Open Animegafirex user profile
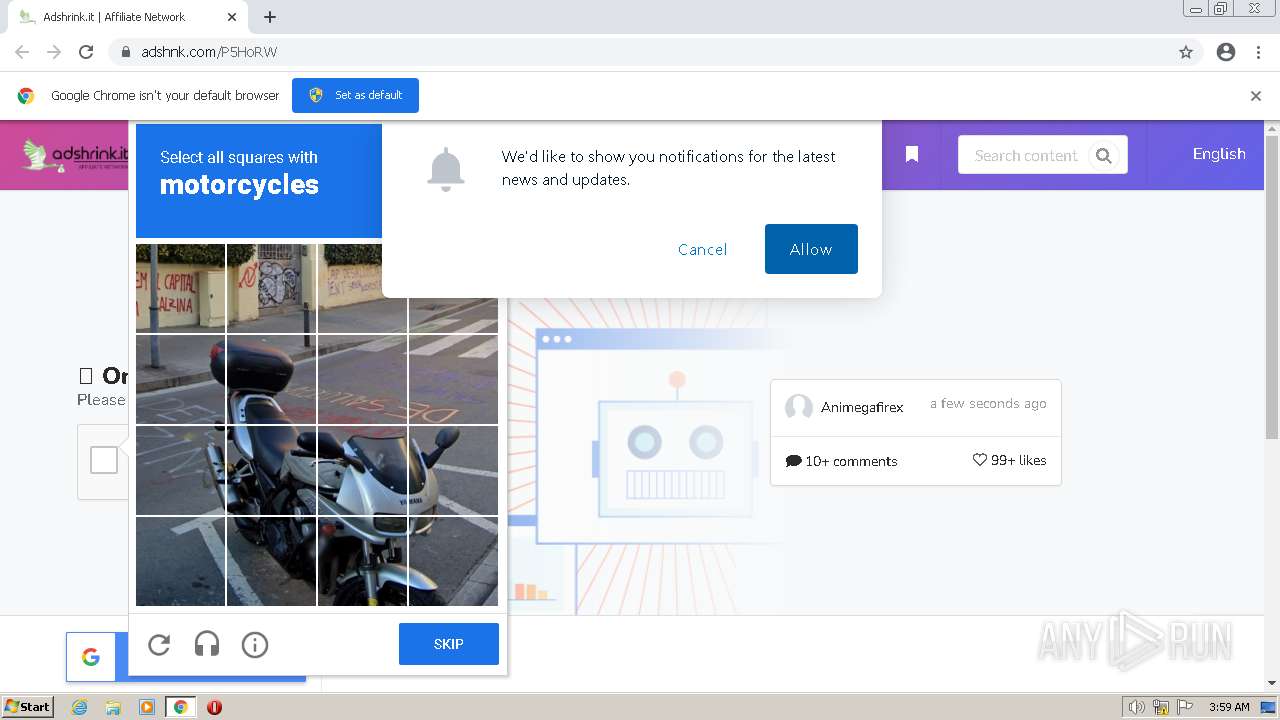The height and width of the screenshot is (720, 1280). [x=862, y=407]
